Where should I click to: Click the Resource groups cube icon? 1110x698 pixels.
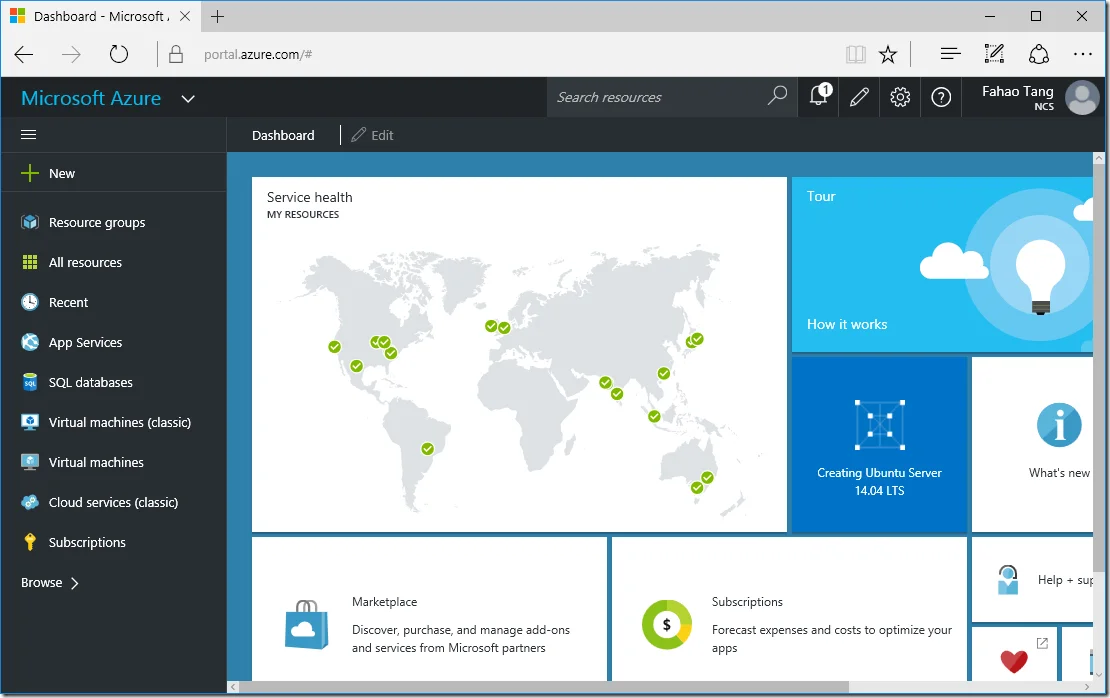click(x=30, y=222)
